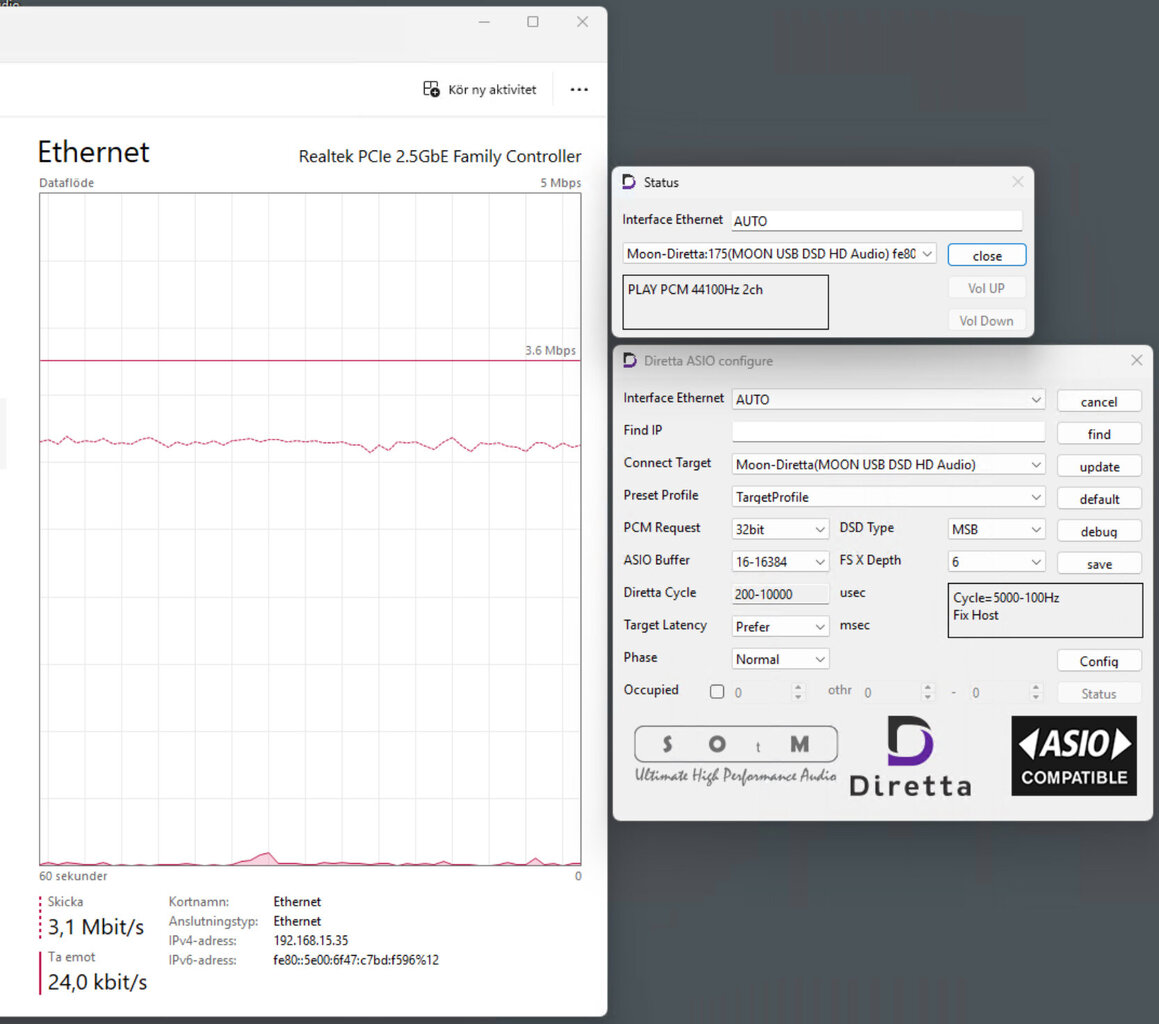The image size is (1159, 1024).
Task: Click the update button
Action: click(x=1099, y=467)
